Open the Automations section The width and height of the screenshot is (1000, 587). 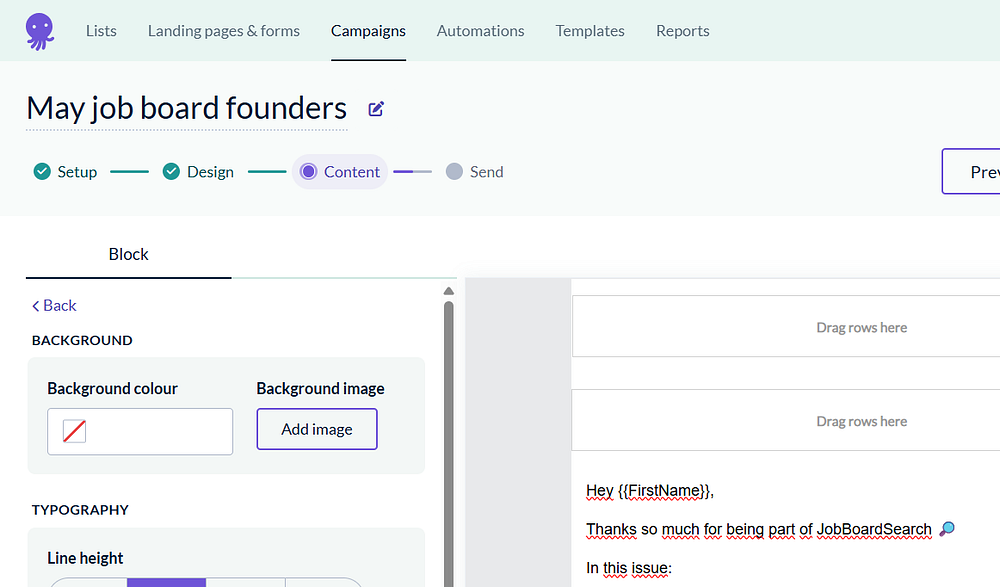coord(480,31)
